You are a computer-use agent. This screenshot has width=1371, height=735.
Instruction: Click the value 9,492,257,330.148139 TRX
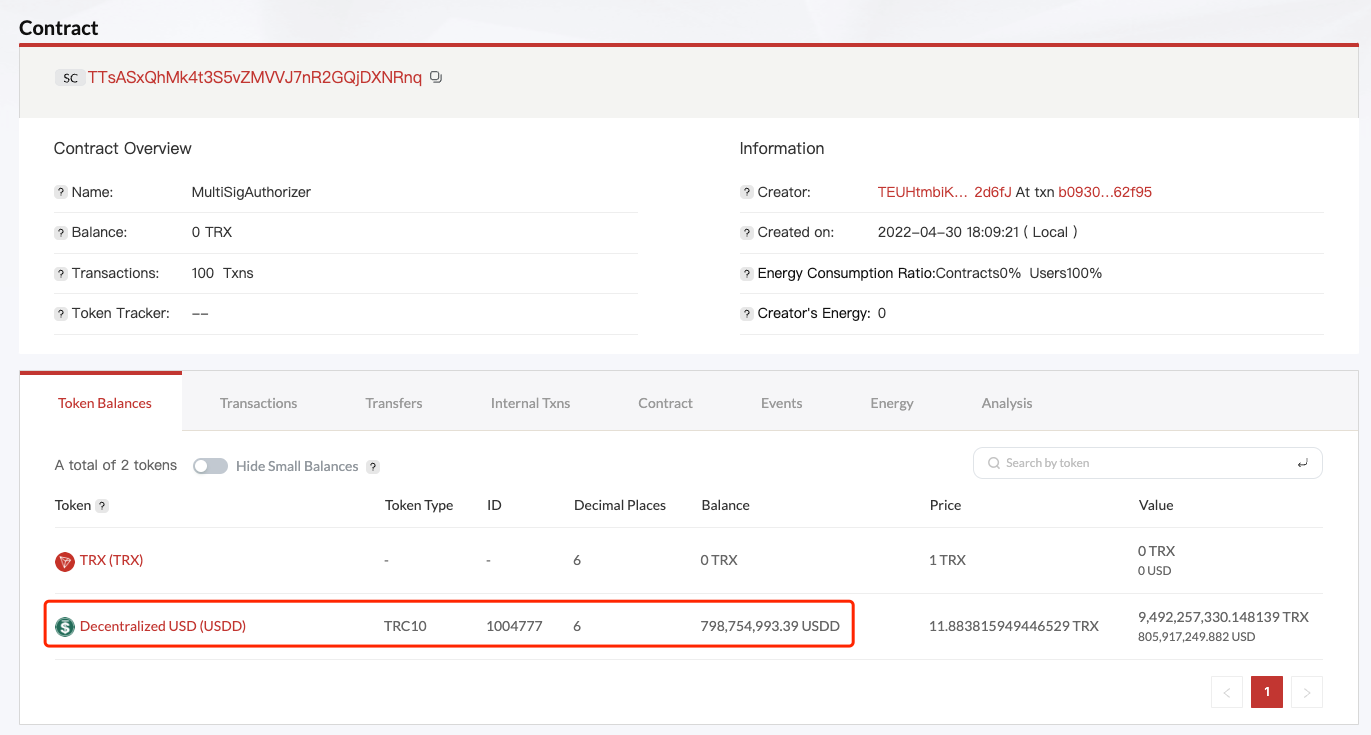pos(1224,617)
